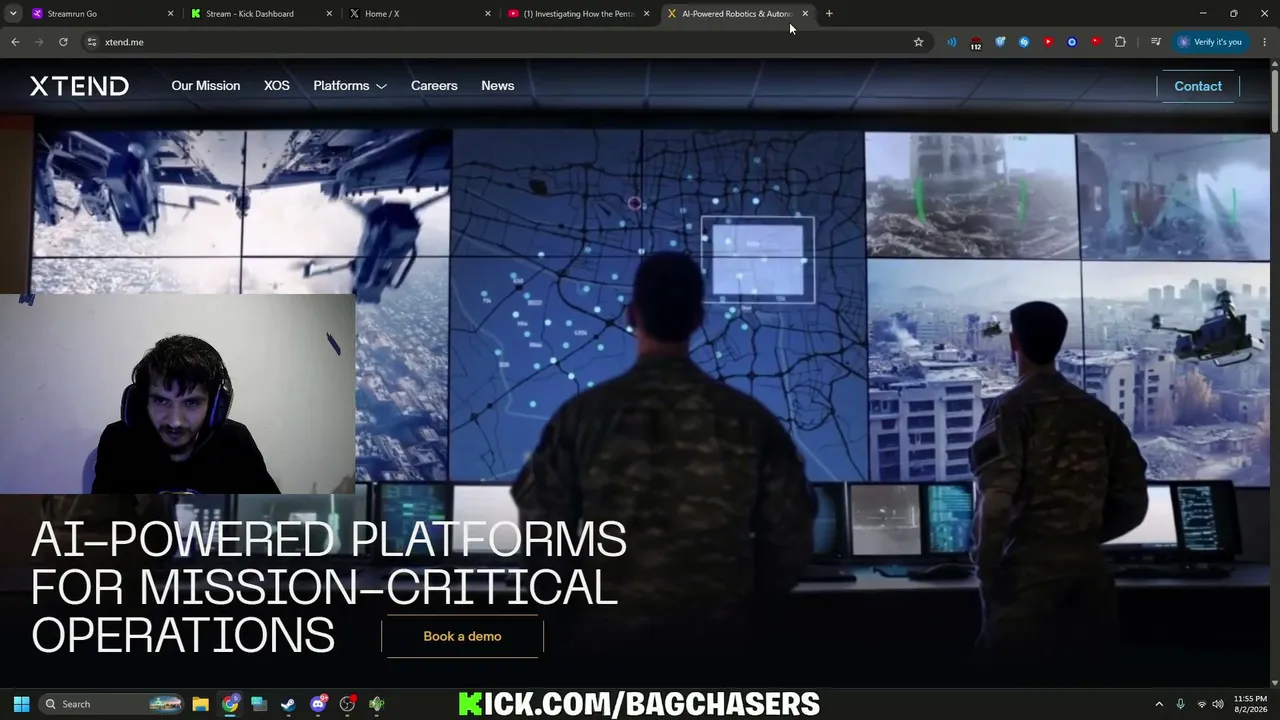Click the taskbar Search box
This screenshot has width=1280, height=720.
pyautogui.click(x=112, y=704)
